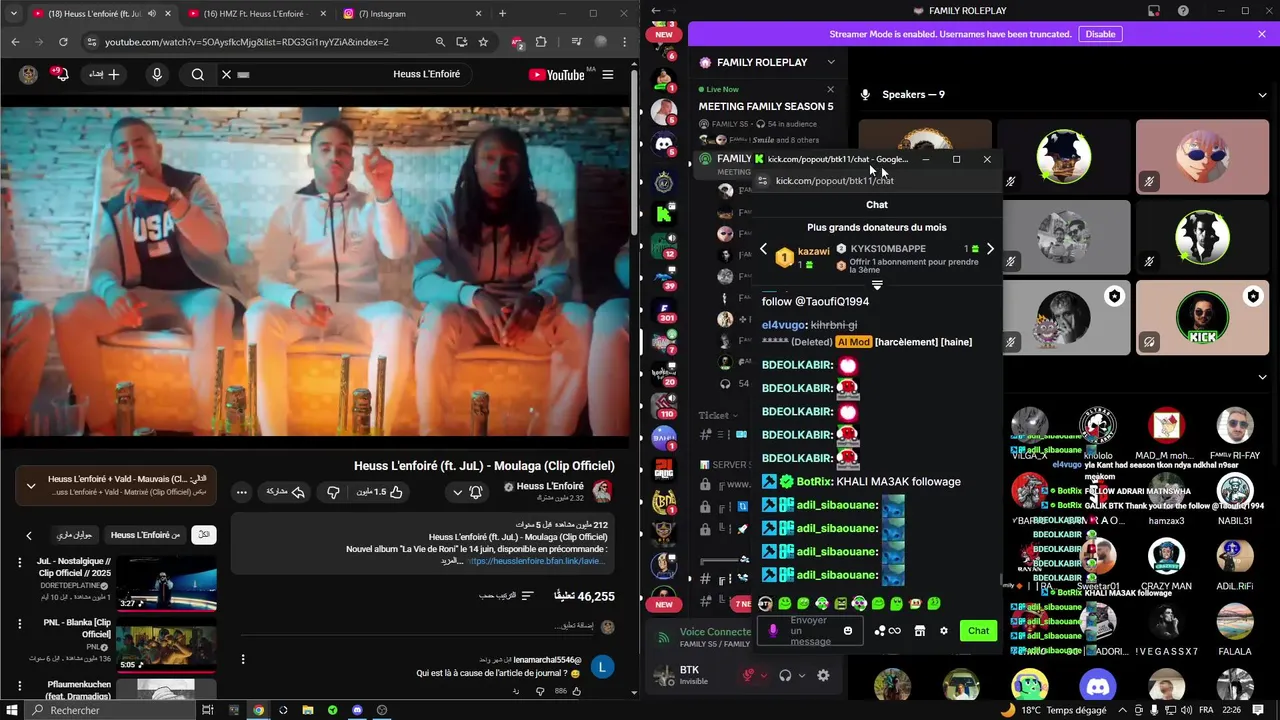Play the JuL Nostalgique thumbnail
1280x720 pixels.
click(x=166, y=583)
